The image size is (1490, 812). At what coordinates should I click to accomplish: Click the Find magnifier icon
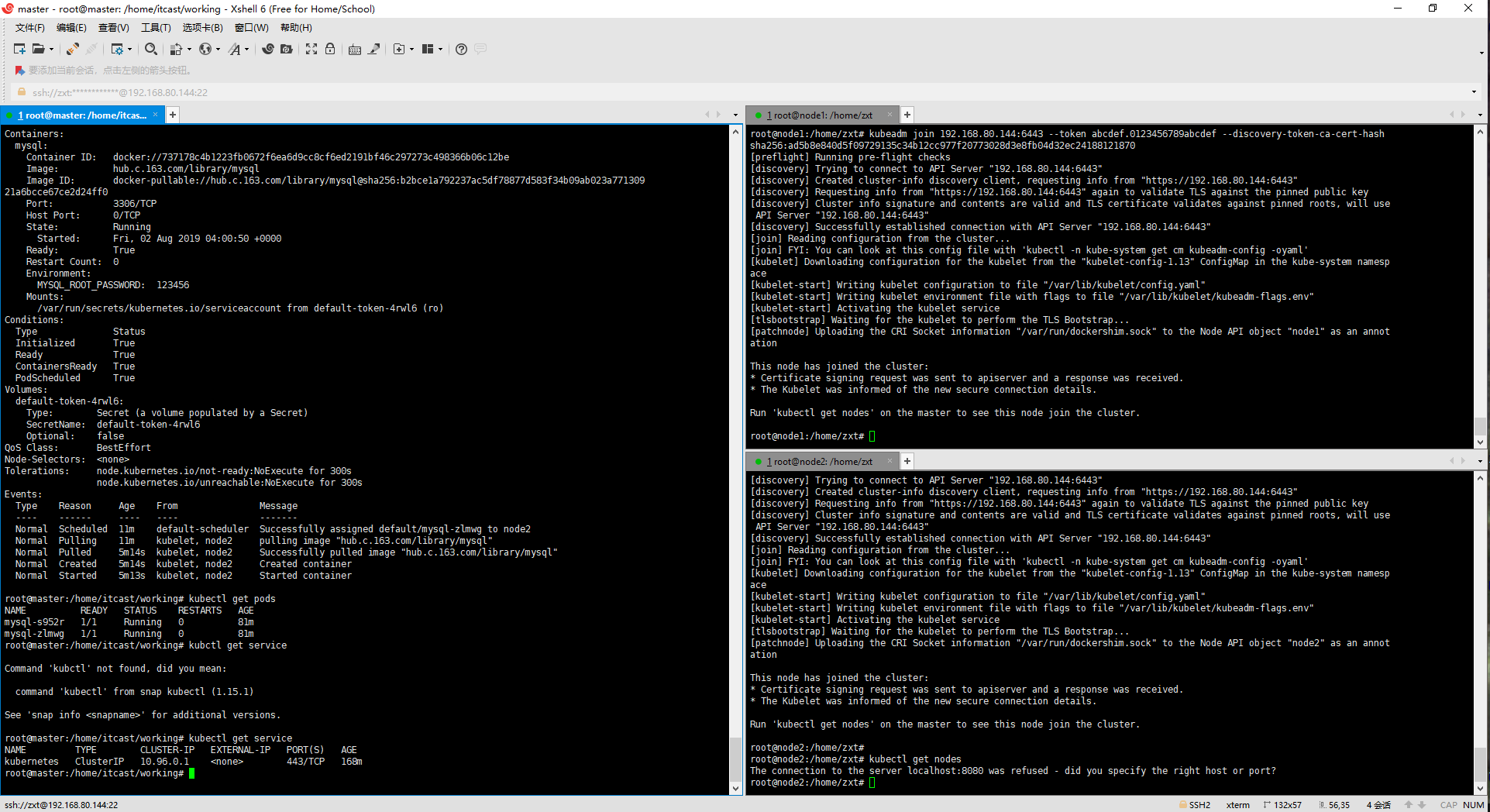click(x=151, y=49)
